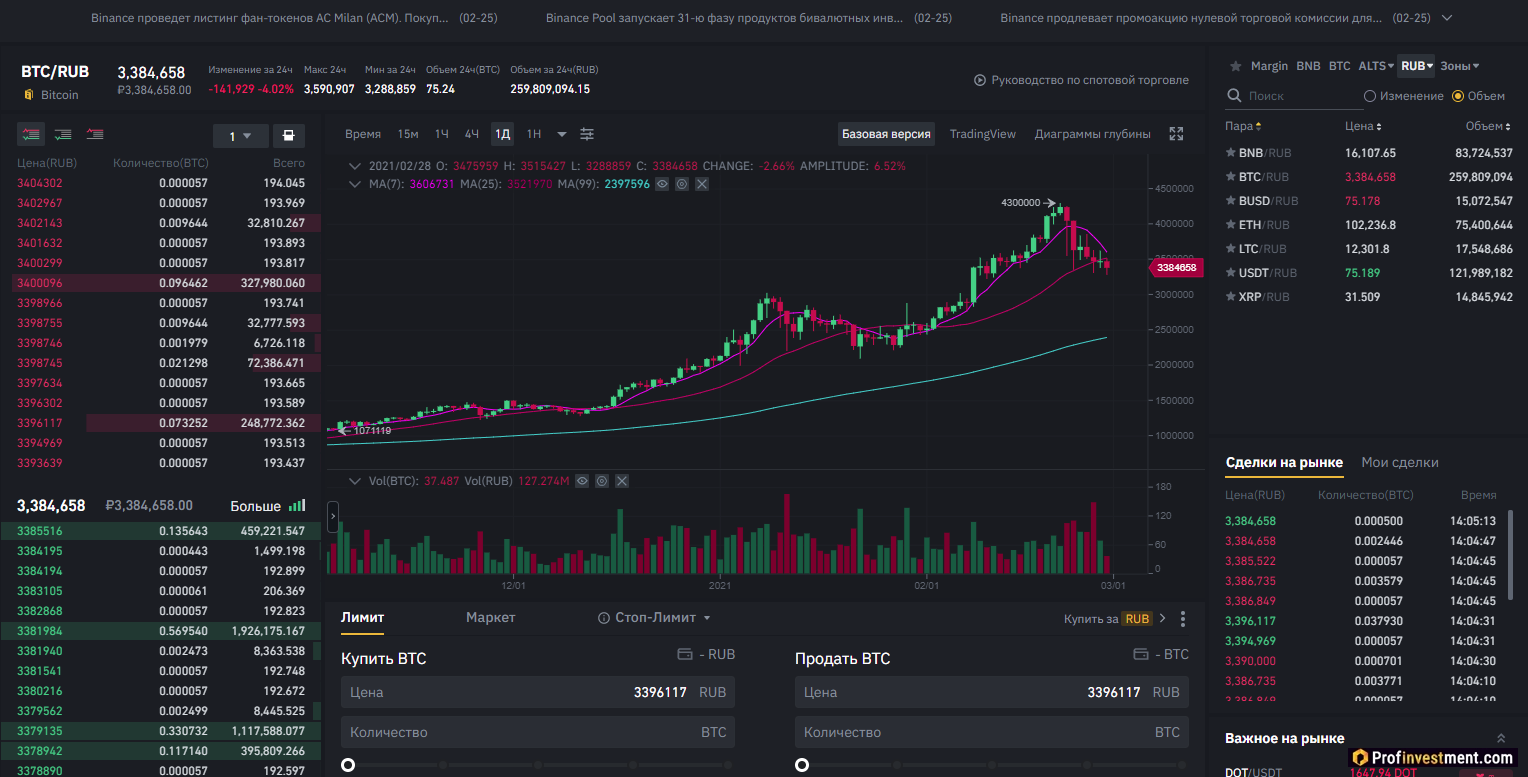Collapse the order book side panel arrow
This screenshot has width=1528, height=777.
pyautogui.click(x=333, y=517)
